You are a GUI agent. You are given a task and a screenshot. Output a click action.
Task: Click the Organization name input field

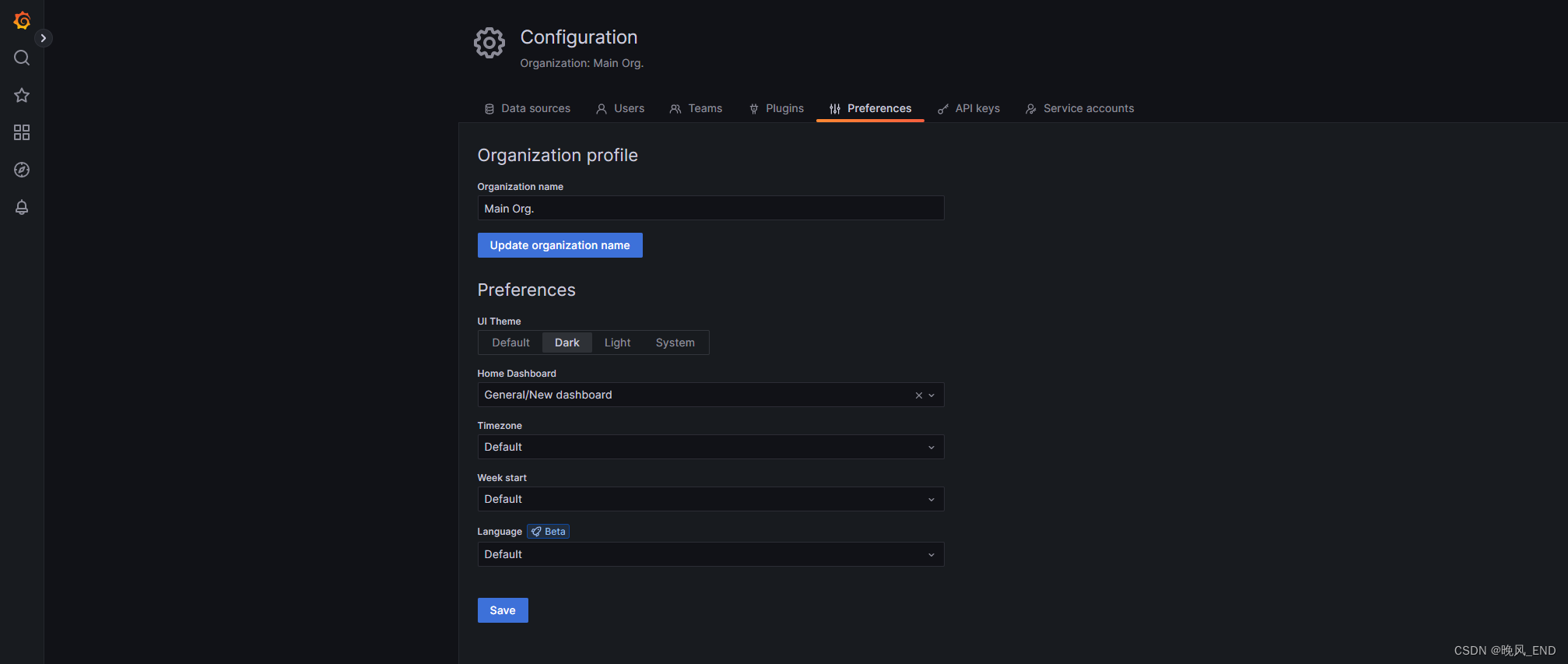[x=710, y=208]
